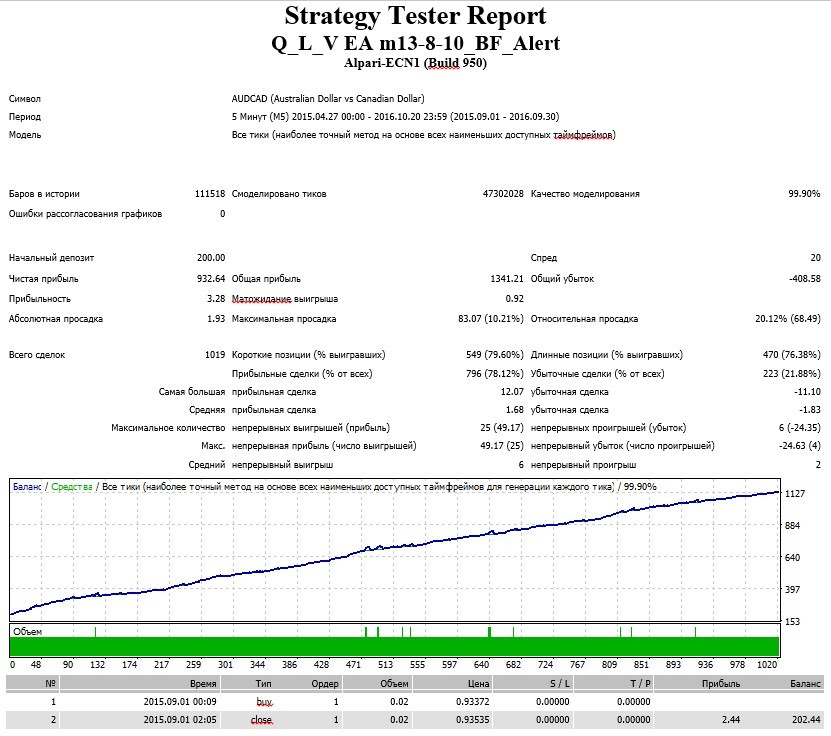Click the '№' column header
Image resolution: width=831 pixels, height=736 pixels.
(x=50, y=684)
